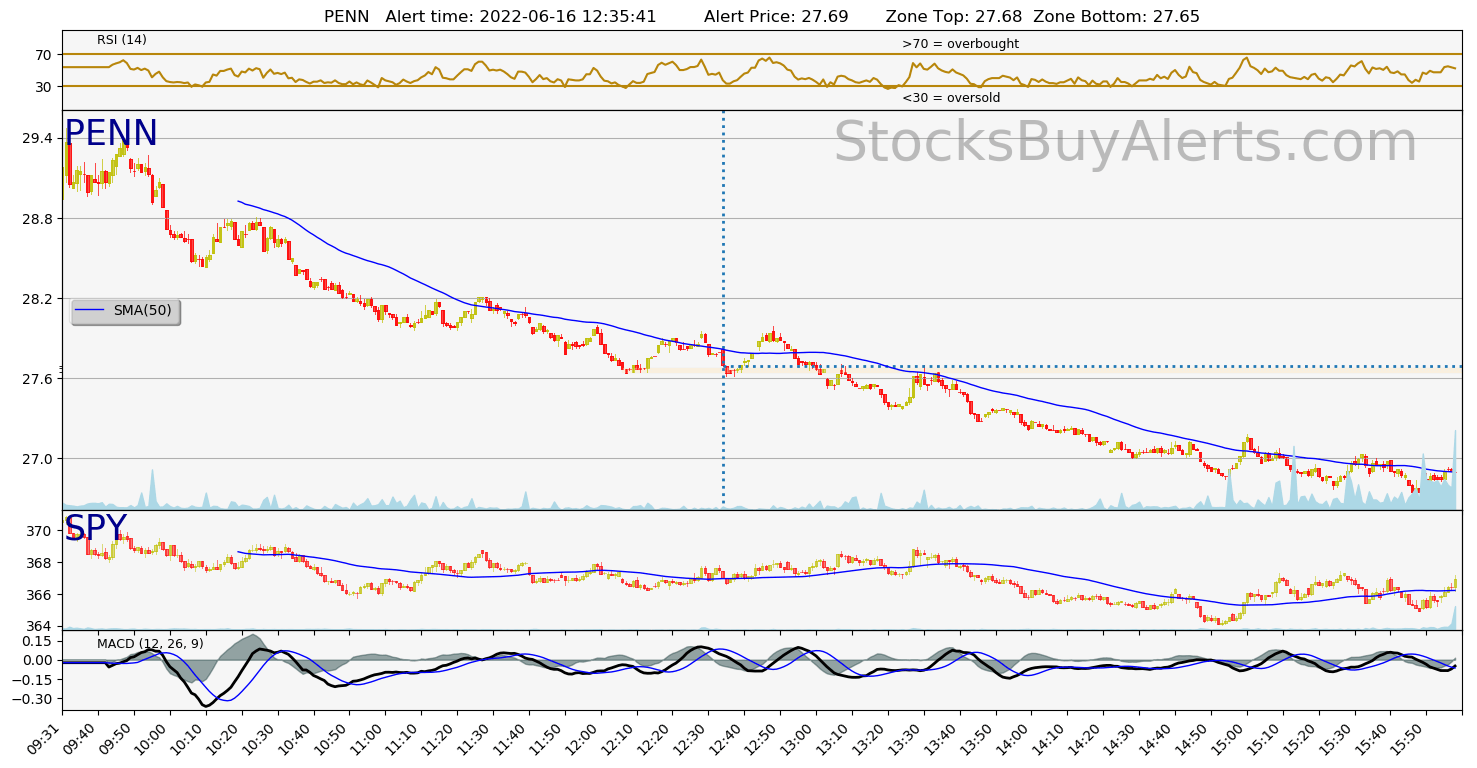
Task: Click the vertical dotted alert time marker
Action: [723, 310]
